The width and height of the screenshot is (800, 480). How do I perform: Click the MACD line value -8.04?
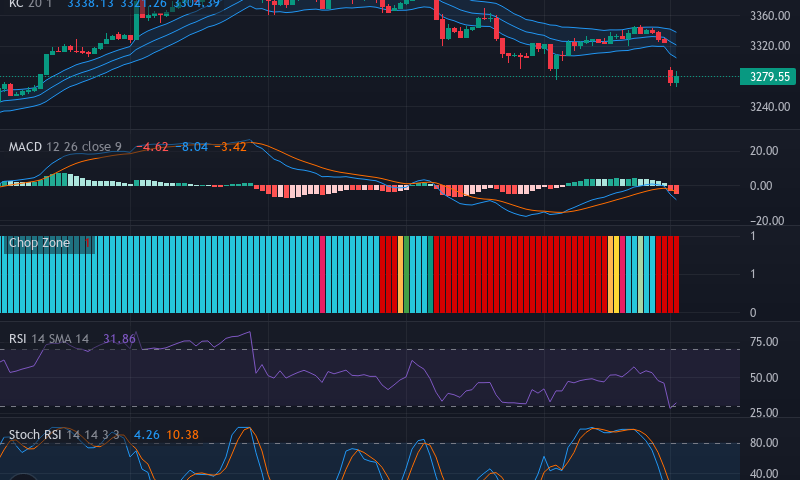coord(193,147)
